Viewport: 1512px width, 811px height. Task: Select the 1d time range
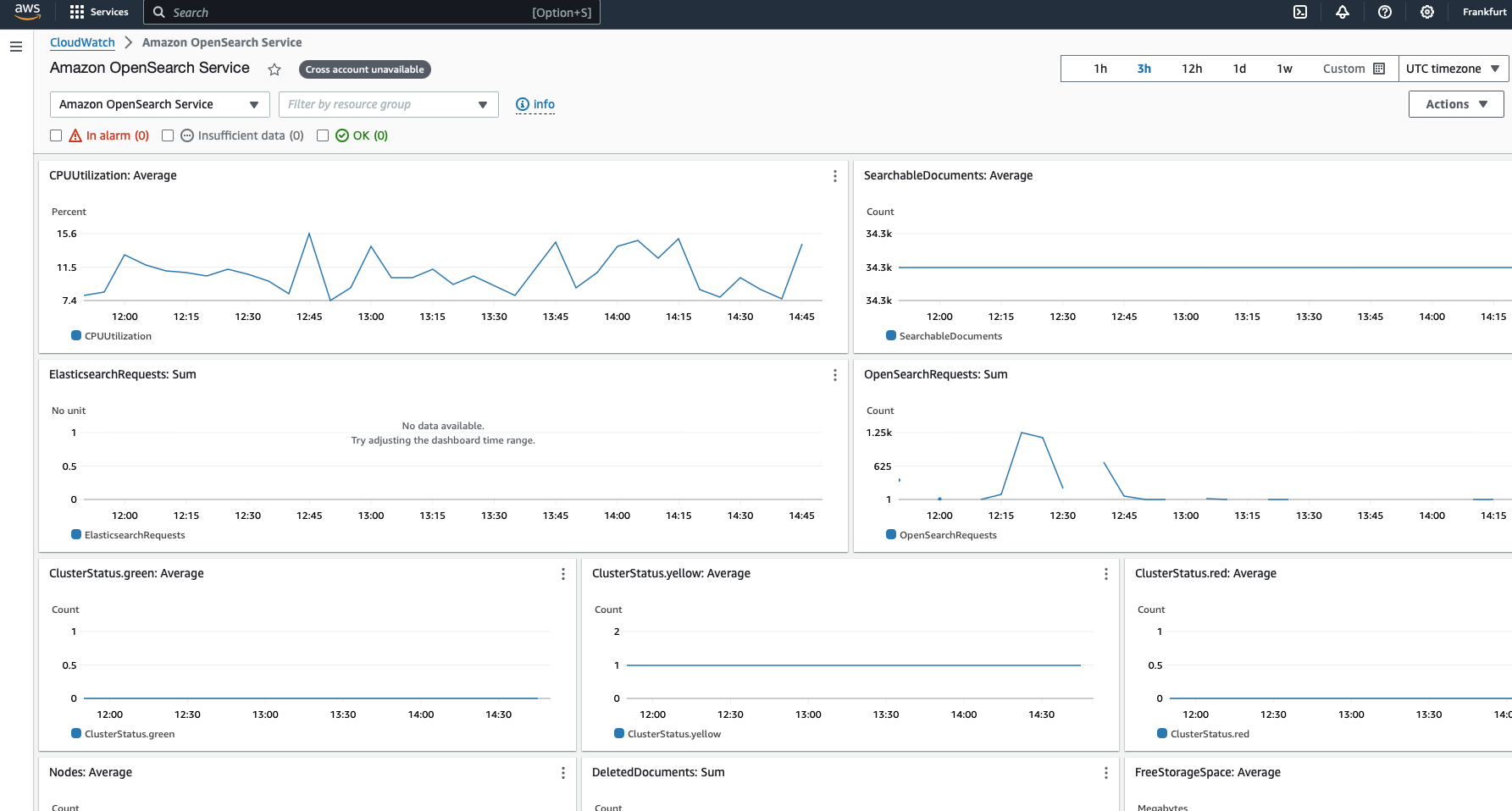coord(1239,69)
